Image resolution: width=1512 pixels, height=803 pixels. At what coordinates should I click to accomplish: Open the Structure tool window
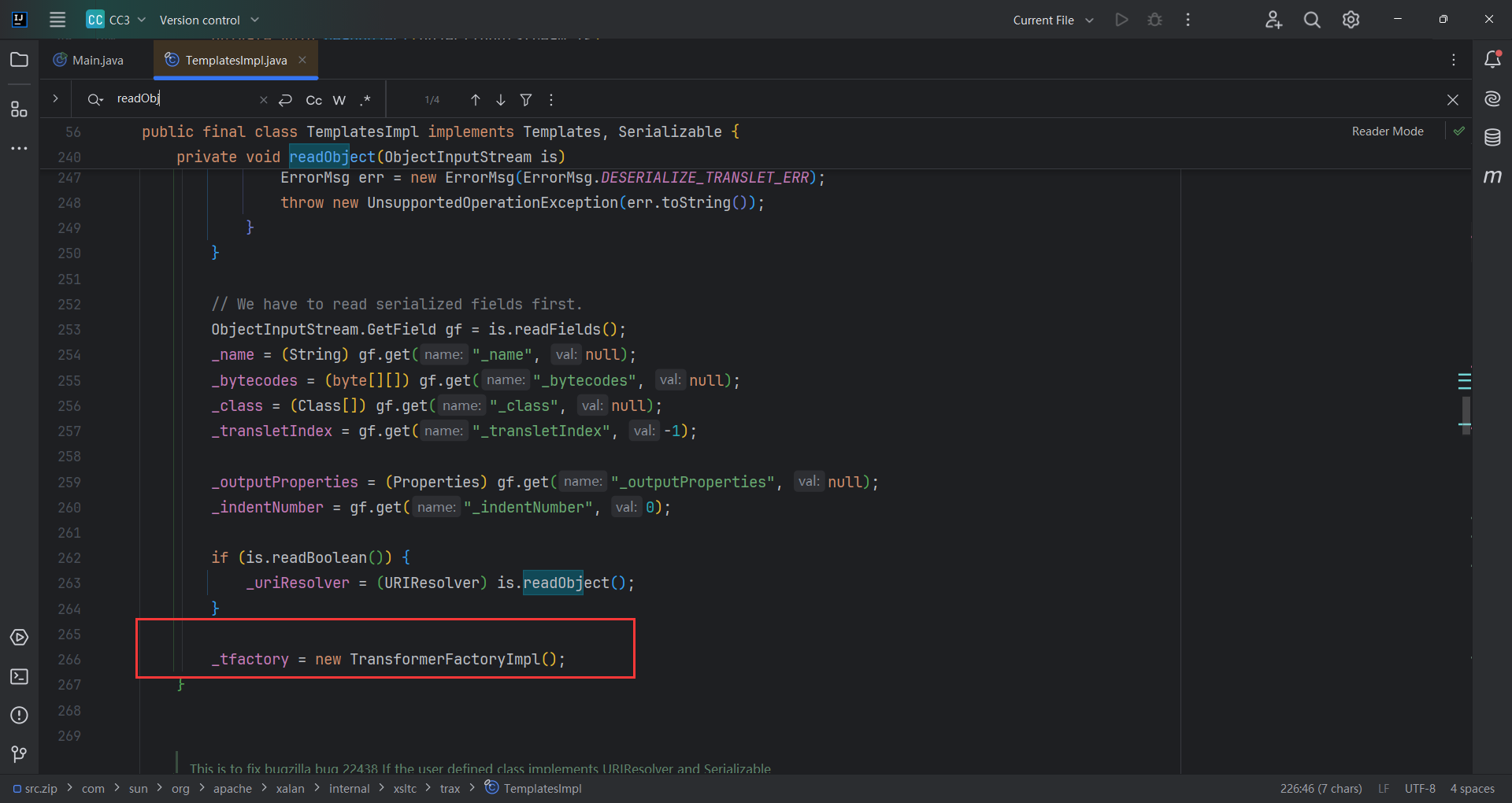(20, 109)
